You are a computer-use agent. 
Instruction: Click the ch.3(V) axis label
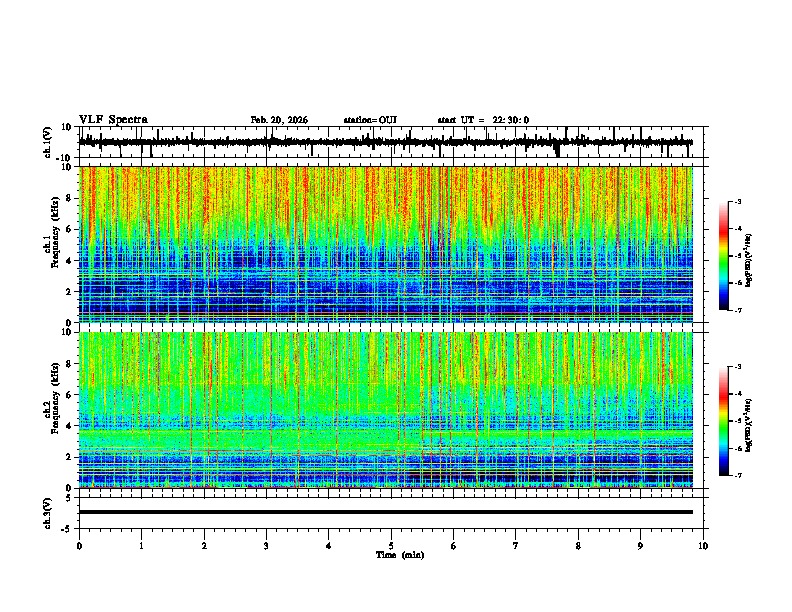[48, 514]
